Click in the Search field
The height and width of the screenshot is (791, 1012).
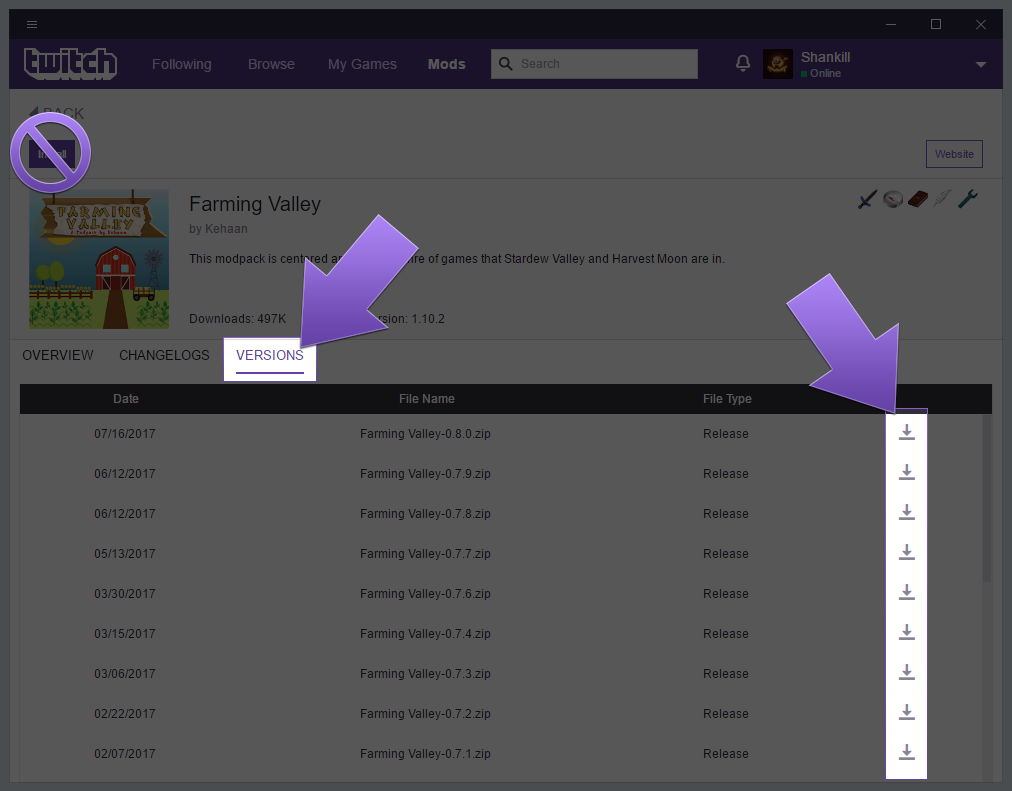(594, 64)
